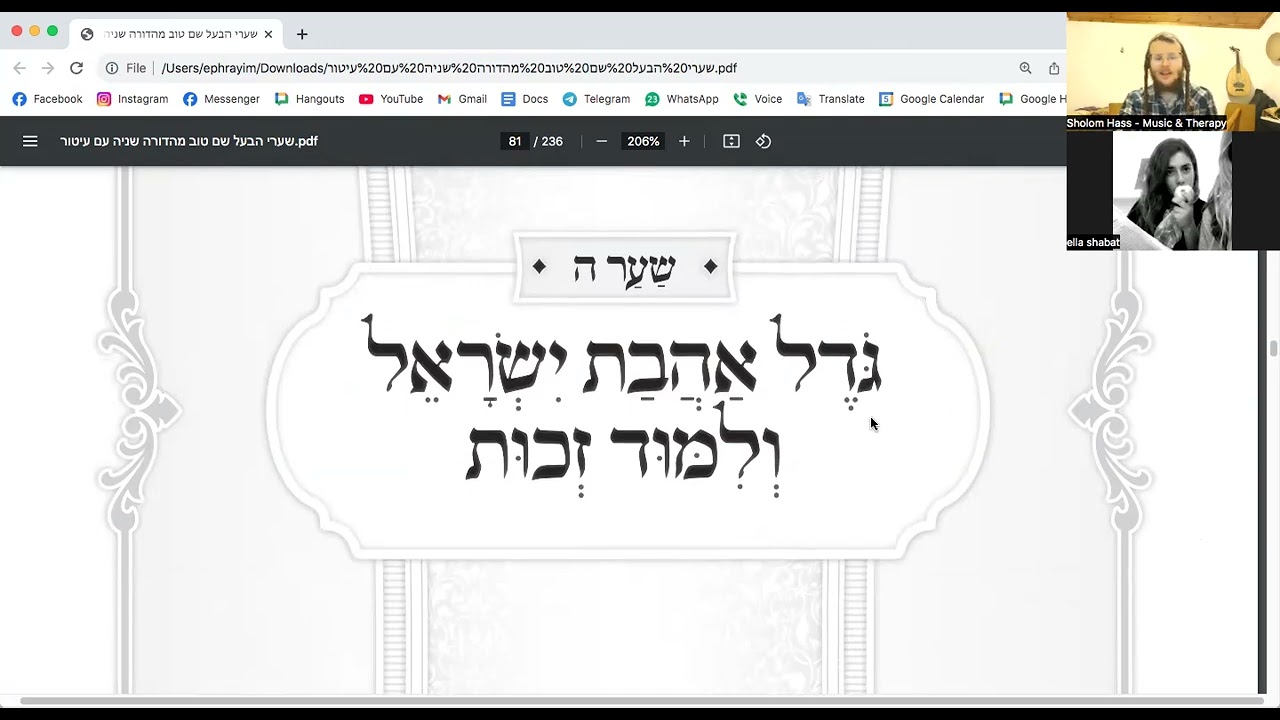Open Messenger bookmark
The width and height of the screenshot is (1280, 720).
pos(221,99)
